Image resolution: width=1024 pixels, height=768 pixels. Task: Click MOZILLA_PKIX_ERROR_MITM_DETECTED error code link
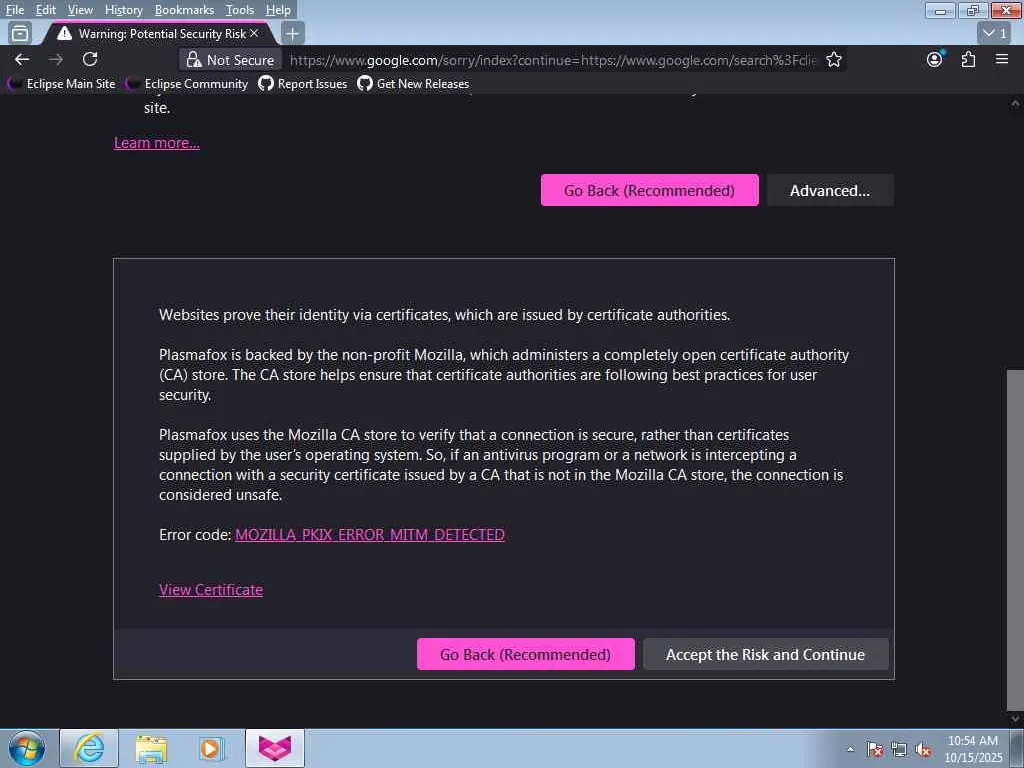tap(370, 535)
